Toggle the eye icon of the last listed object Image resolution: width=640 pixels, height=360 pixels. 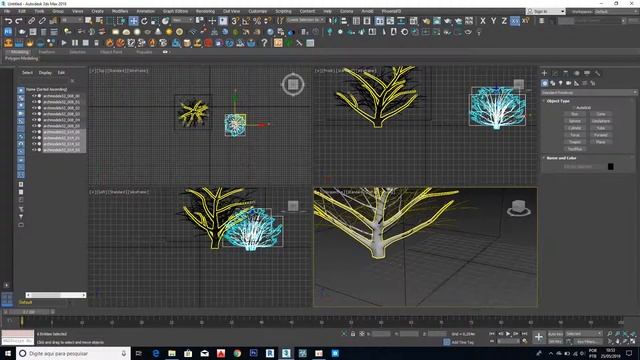(x=34, y=150)
